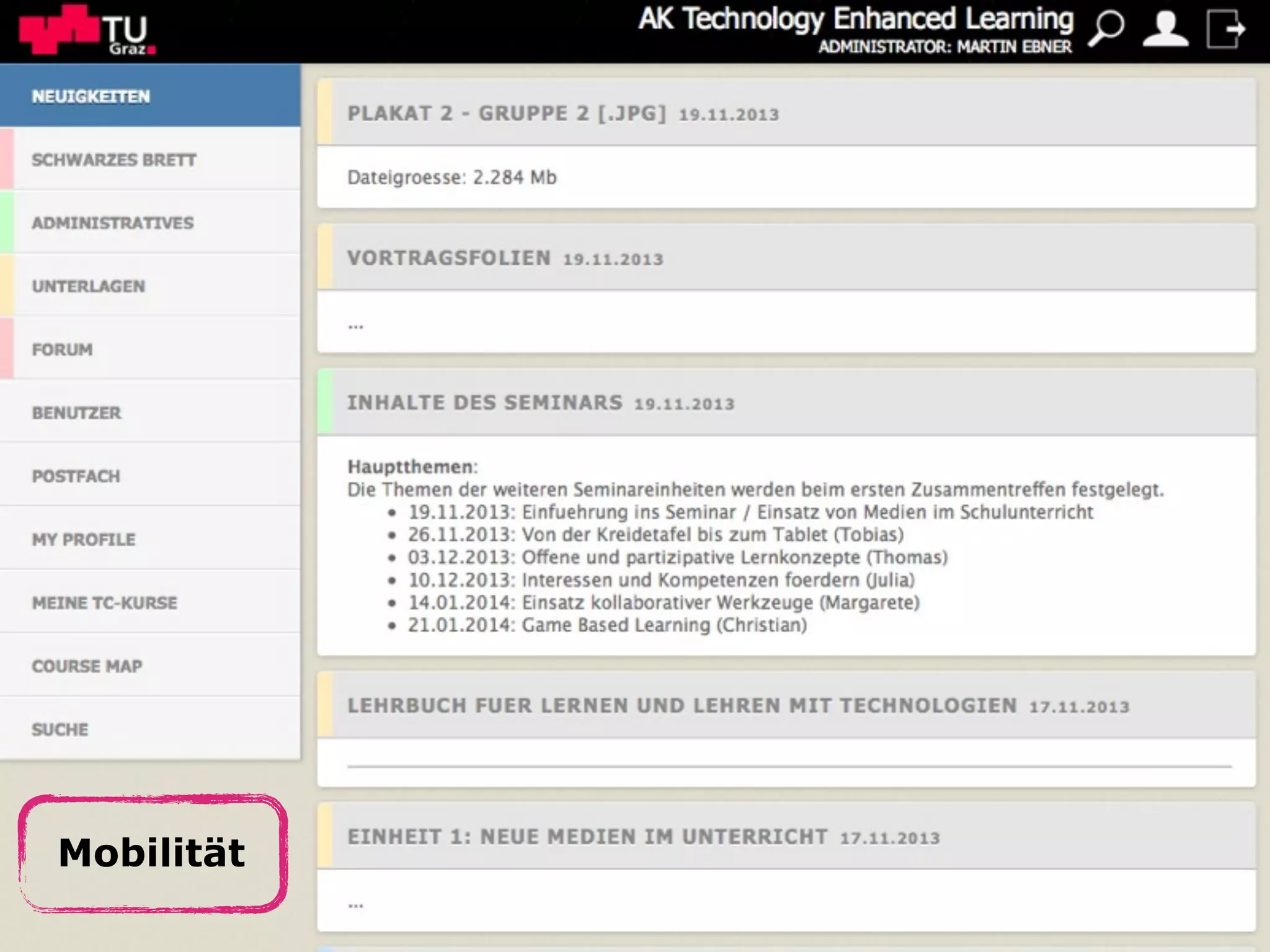Expand the Vortragsfolien news entry
The image size is (1270, 952).
click(x=449, y=258)
